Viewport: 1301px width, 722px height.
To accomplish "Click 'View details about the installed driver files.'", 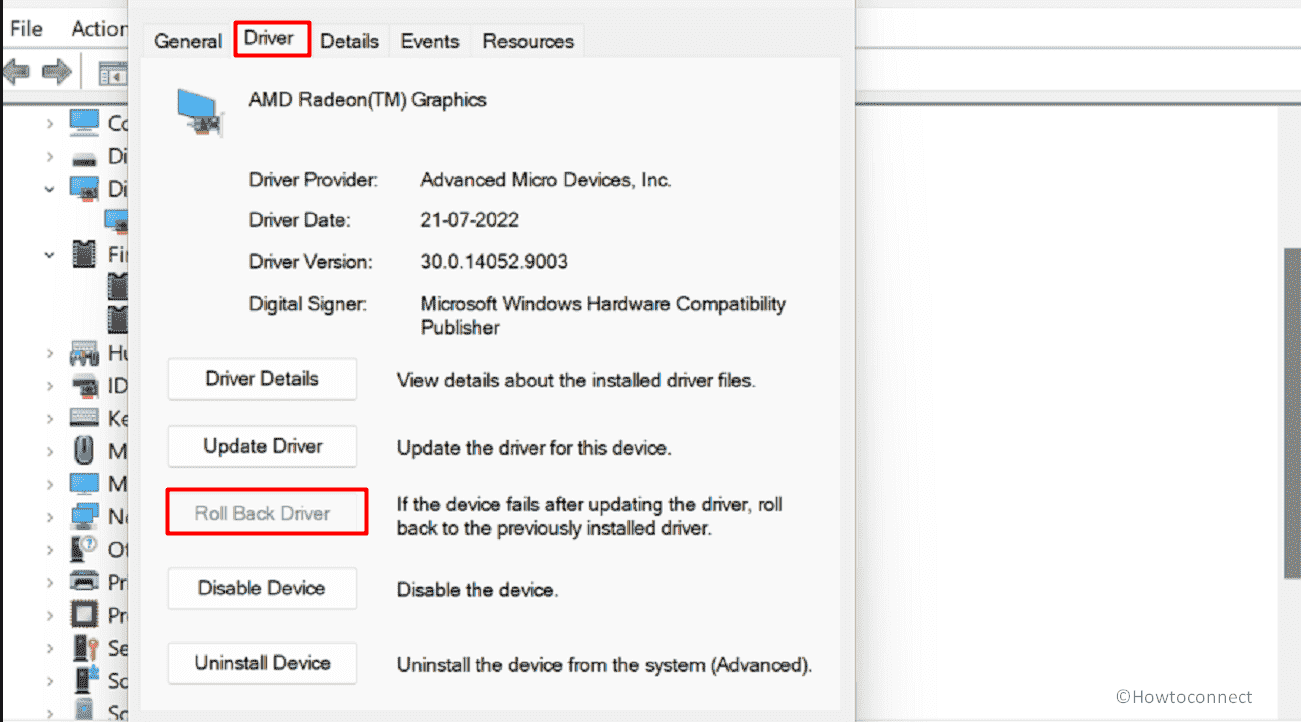I will pyautogui.click(x=576, y=380).
